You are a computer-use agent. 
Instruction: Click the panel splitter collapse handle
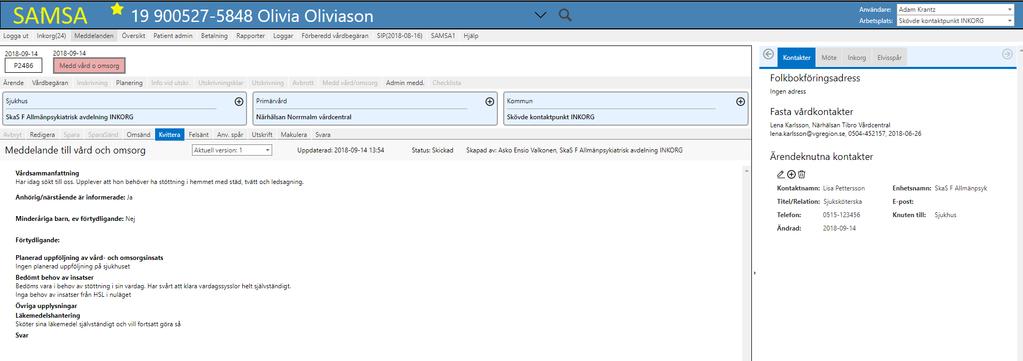point(754,272)
